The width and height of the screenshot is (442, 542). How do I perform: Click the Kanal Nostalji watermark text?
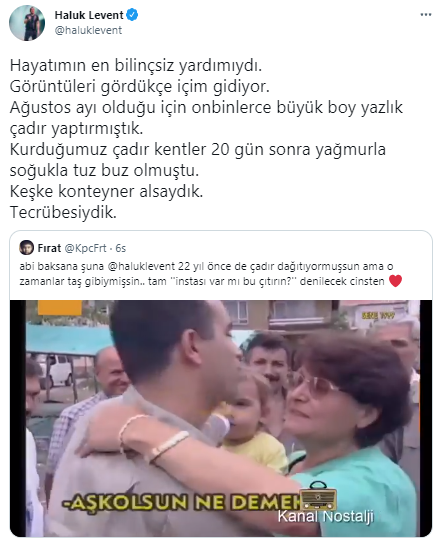(326, 517)
